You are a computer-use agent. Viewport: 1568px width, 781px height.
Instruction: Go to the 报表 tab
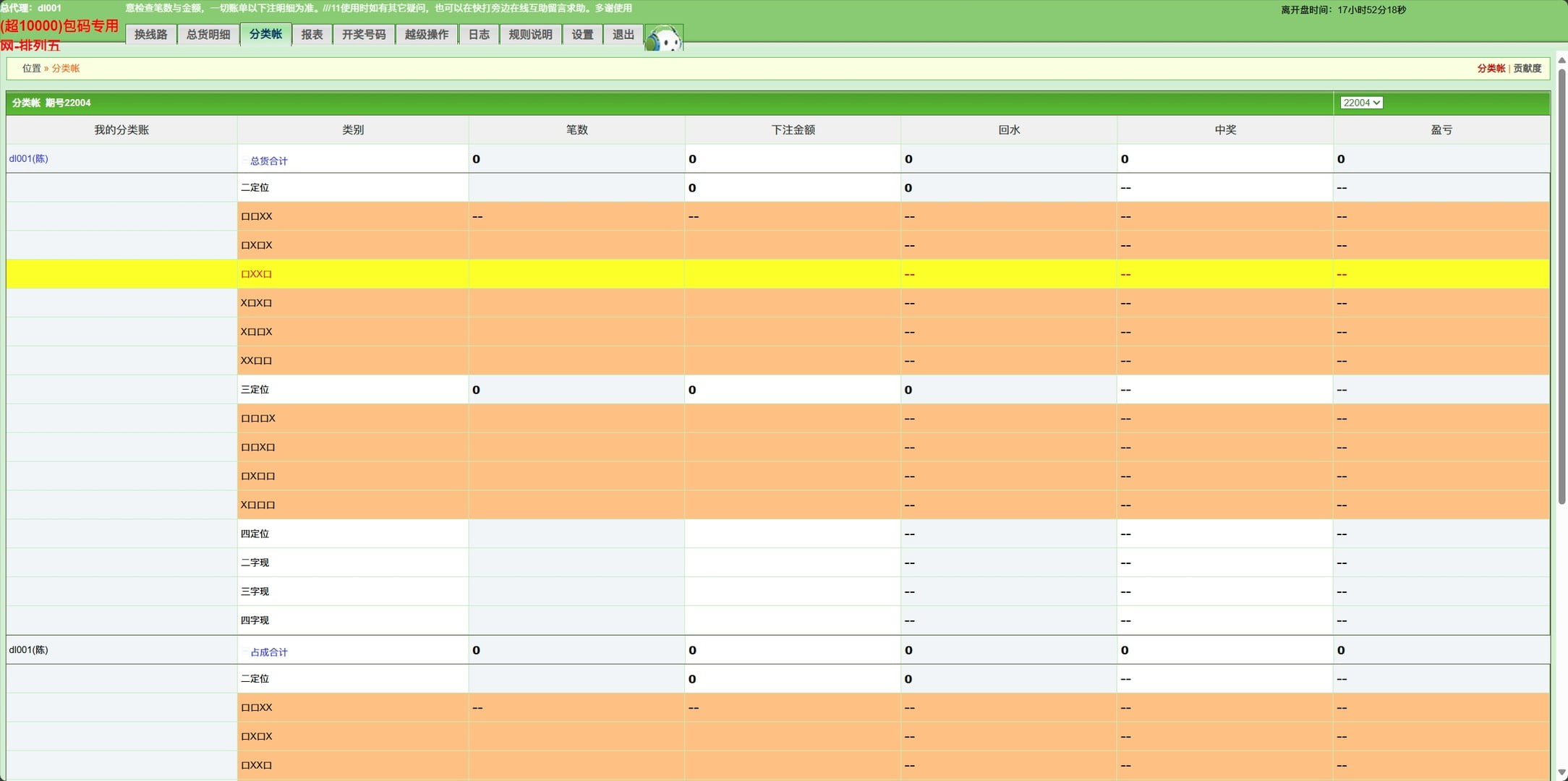pyautogui.click(x=312, y=35)
